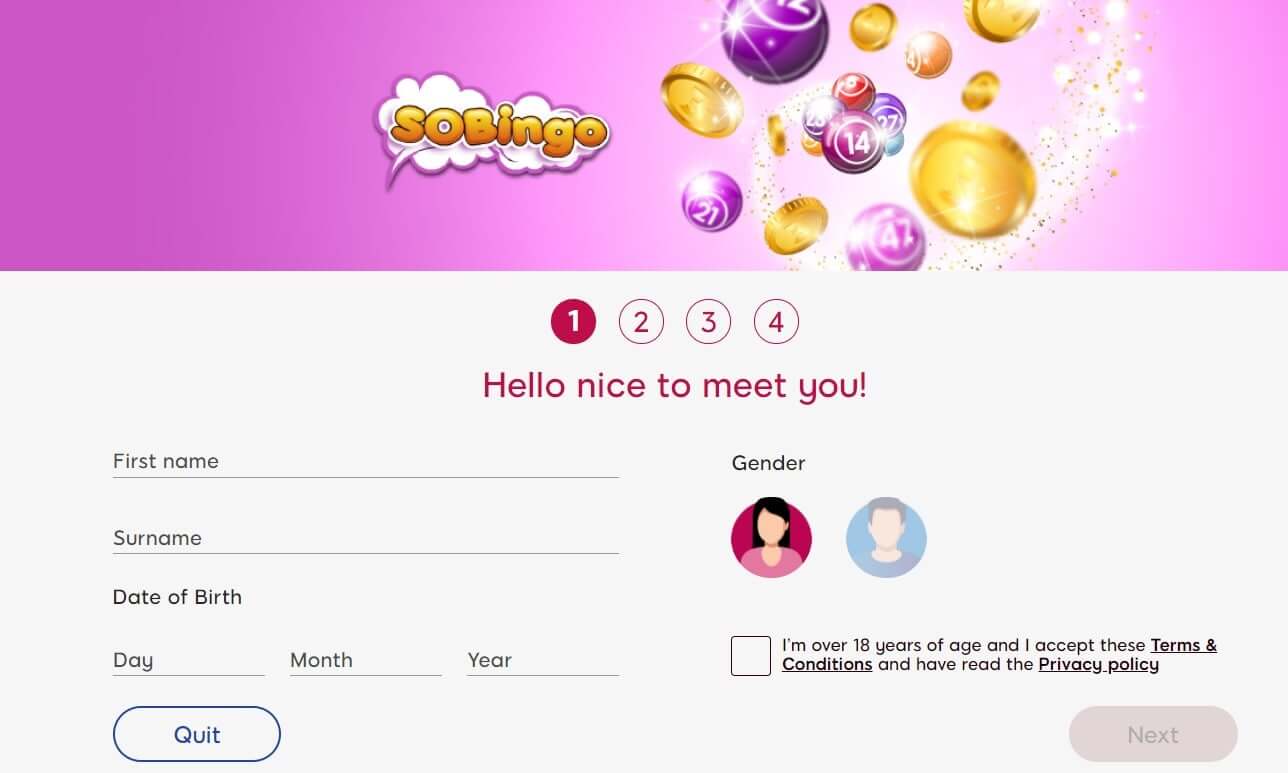1288x773 pixels.
Task: Go to step 1 circle
Action: 573,322
